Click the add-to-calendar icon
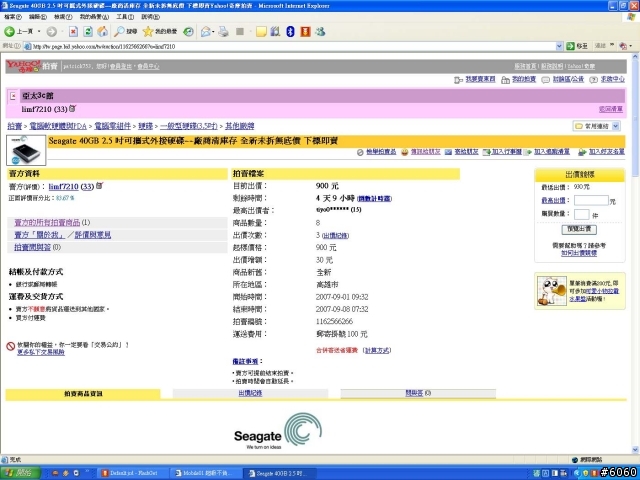 click(486, 152)
